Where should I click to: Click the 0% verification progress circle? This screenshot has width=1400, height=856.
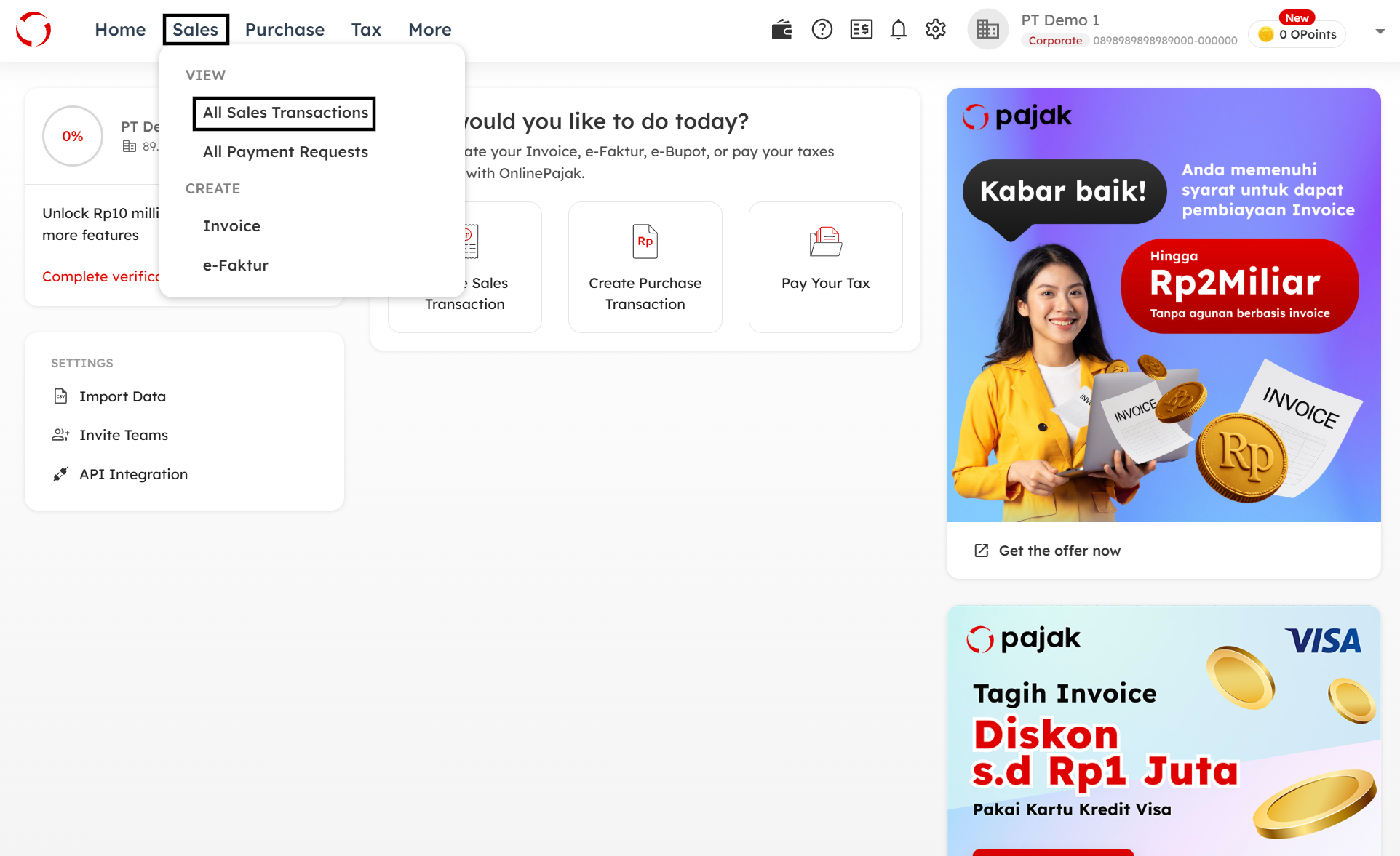point(73,136)
